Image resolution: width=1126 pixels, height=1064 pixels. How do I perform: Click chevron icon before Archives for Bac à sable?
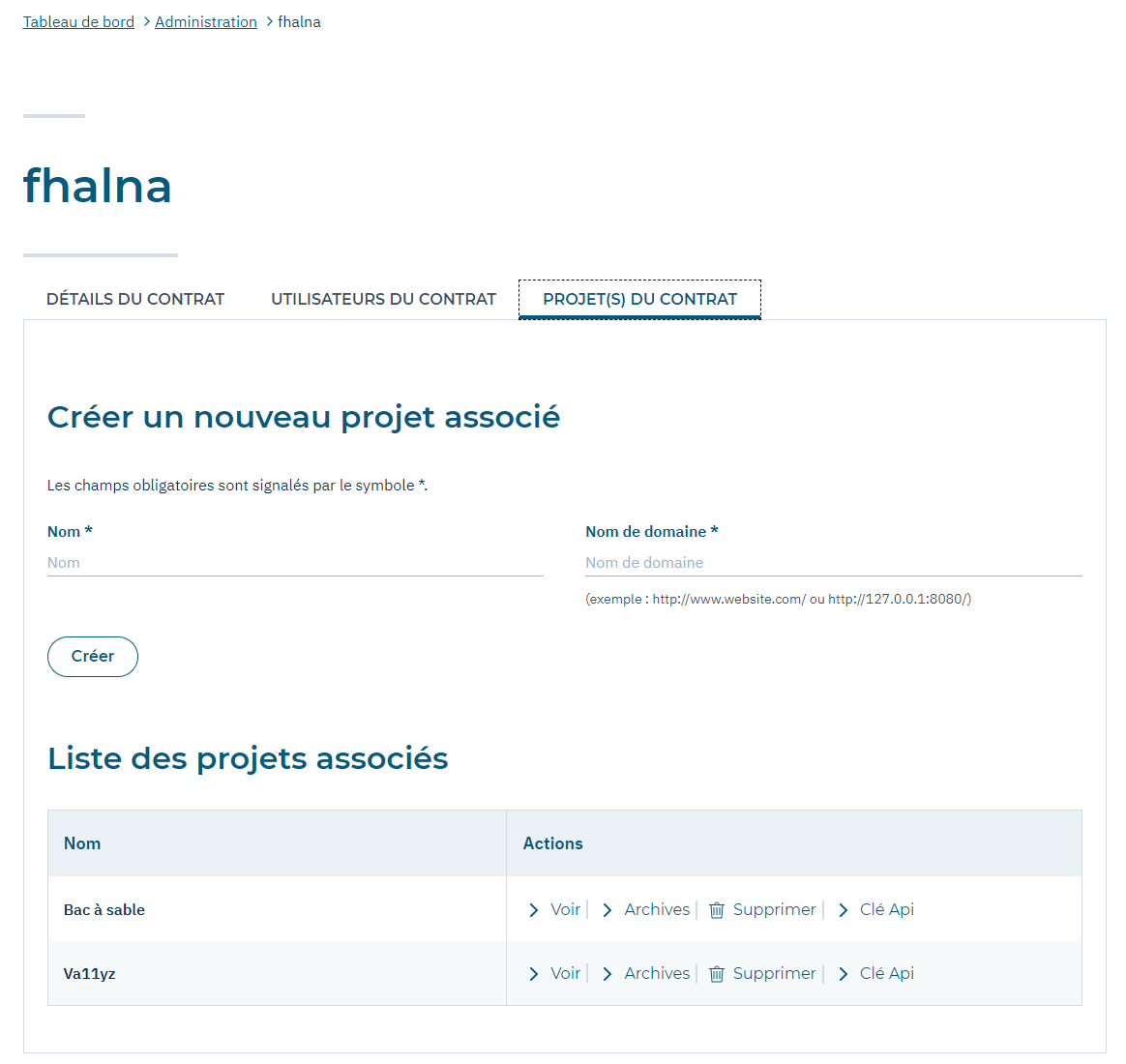(607, 910)
